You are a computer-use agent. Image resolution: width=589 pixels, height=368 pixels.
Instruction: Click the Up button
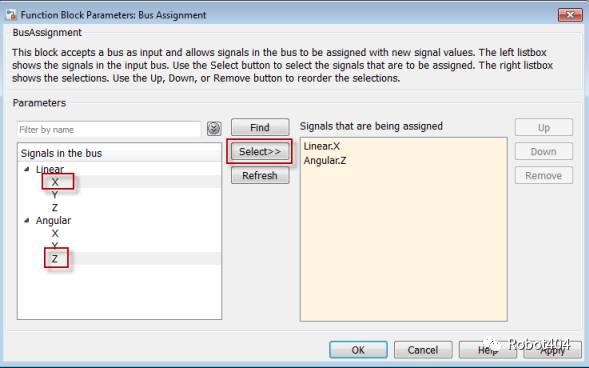point(544,127)
